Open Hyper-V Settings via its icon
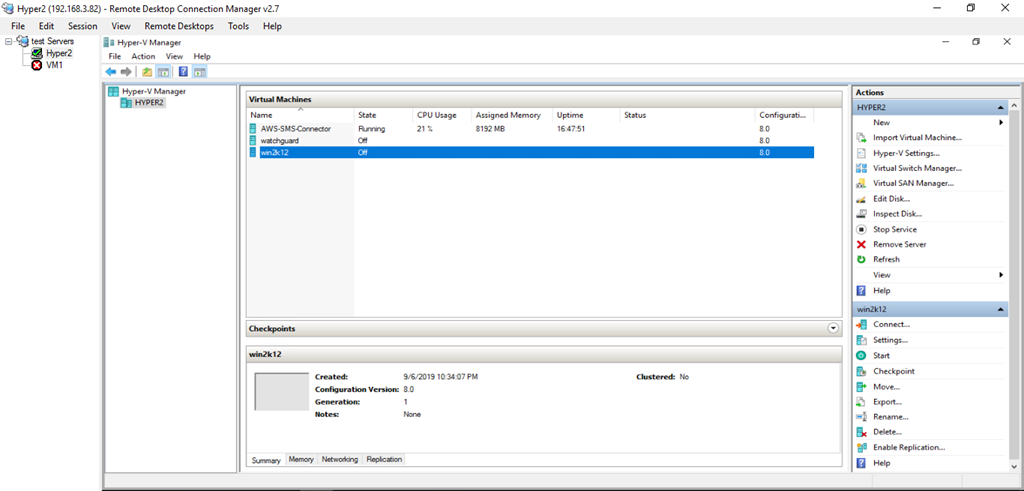 point(861,153)
